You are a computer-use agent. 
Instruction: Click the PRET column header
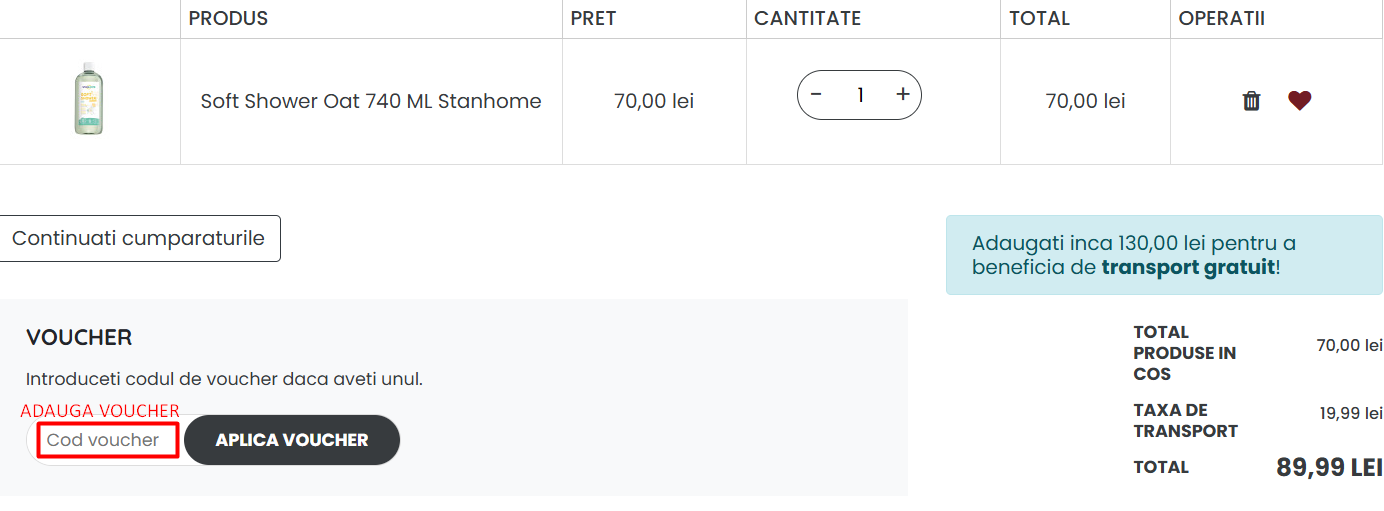point(593,18)
